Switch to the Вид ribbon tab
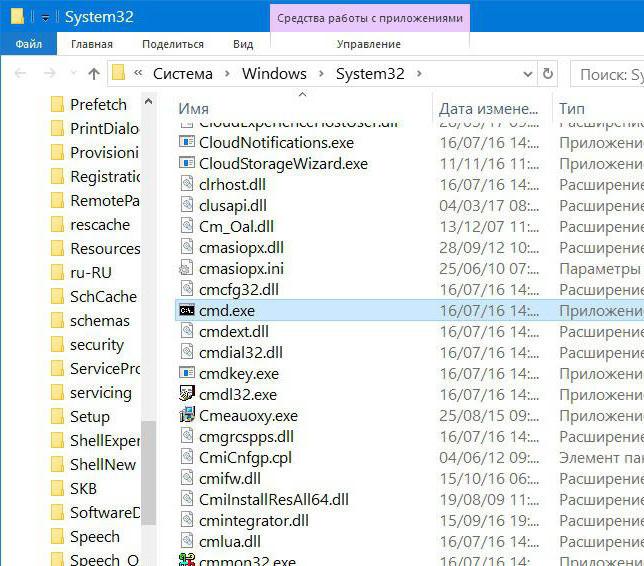644x566 pixels. click(243, 44)
